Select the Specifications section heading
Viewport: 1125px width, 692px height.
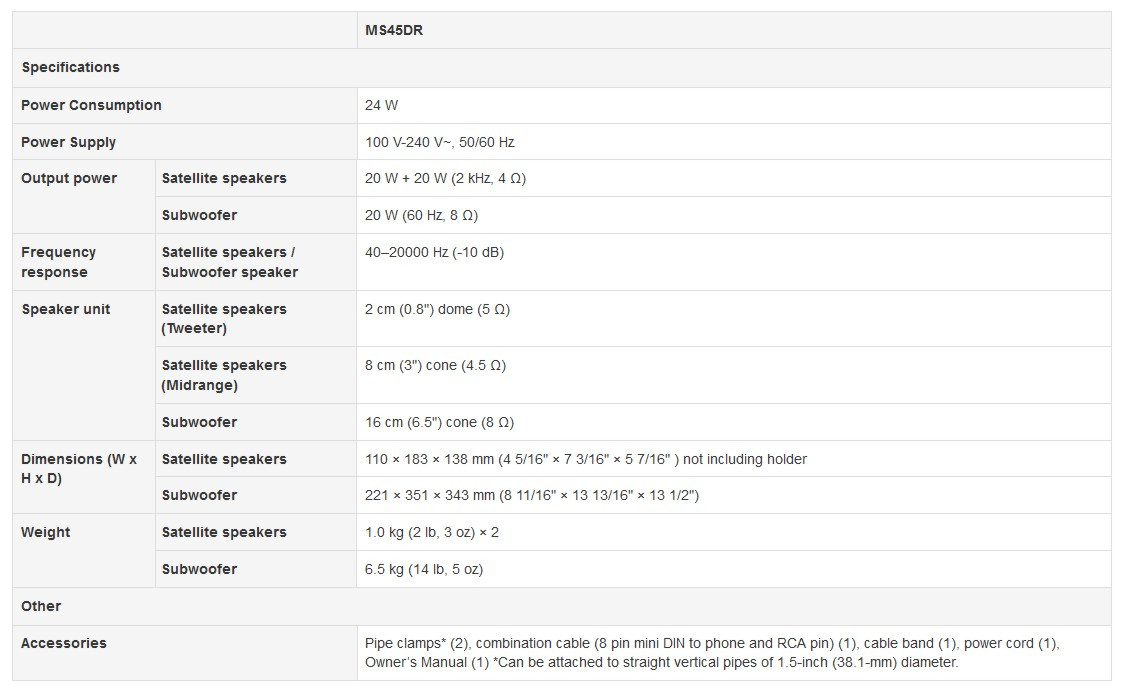pyautogui.click(x=70, y=67)
